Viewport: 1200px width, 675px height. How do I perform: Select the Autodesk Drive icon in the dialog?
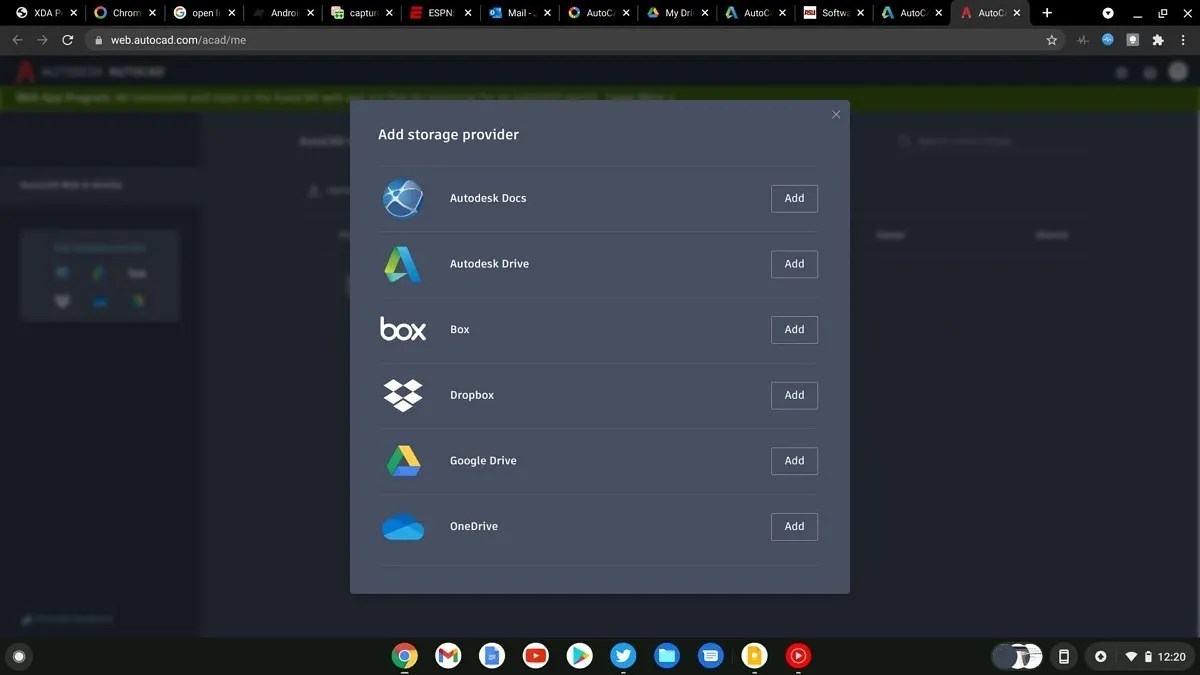click(x=403, y=264)
